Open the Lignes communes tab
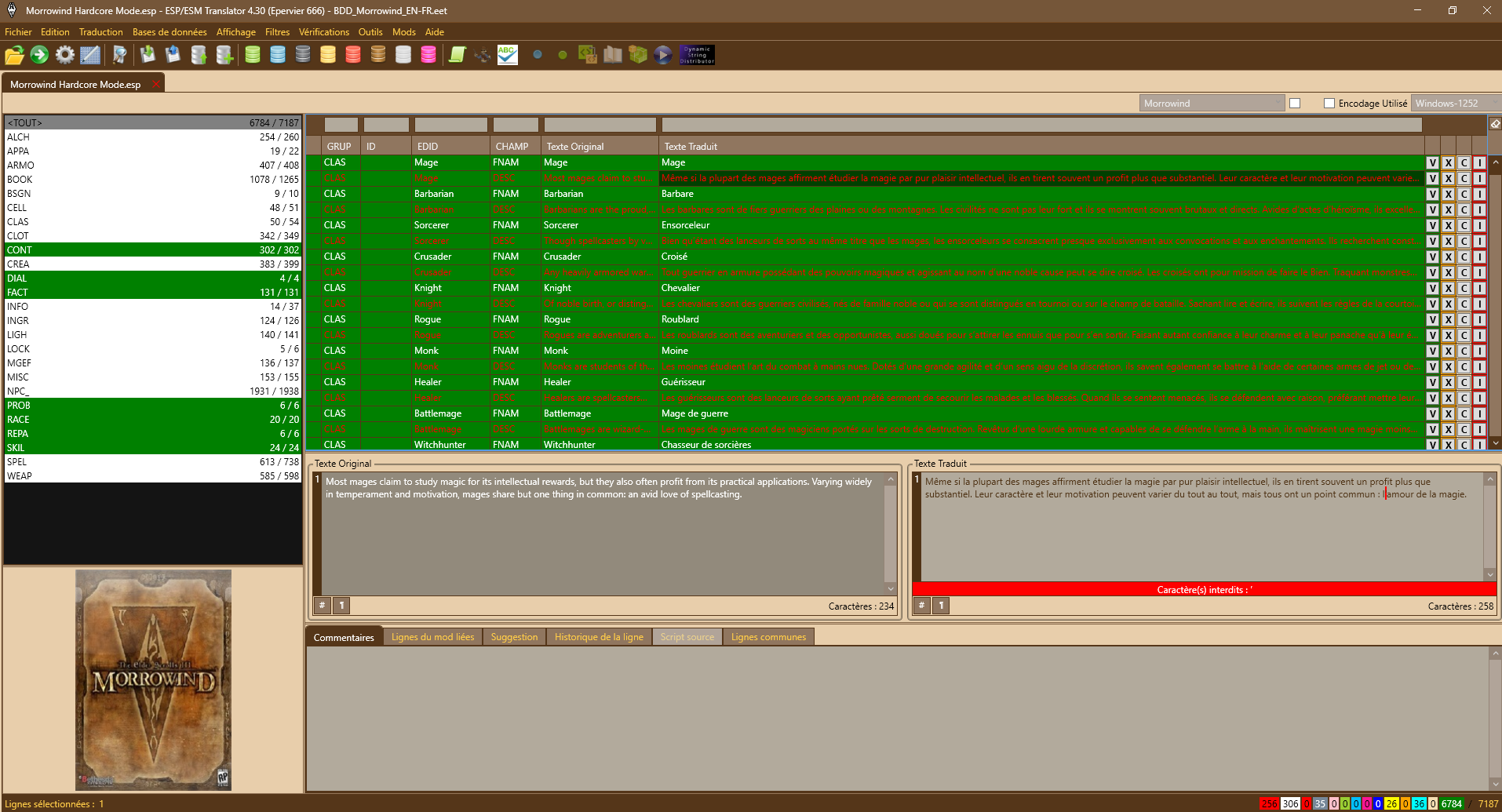Screen dimensions: 1502x812 [x=768, y=637]
